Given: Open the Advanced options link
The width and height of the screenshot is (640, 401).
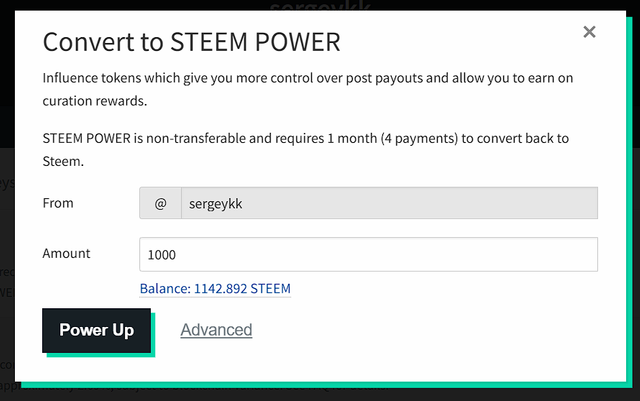Looking at the screenshot, I should pyautogui.click(x=216, y=330).
